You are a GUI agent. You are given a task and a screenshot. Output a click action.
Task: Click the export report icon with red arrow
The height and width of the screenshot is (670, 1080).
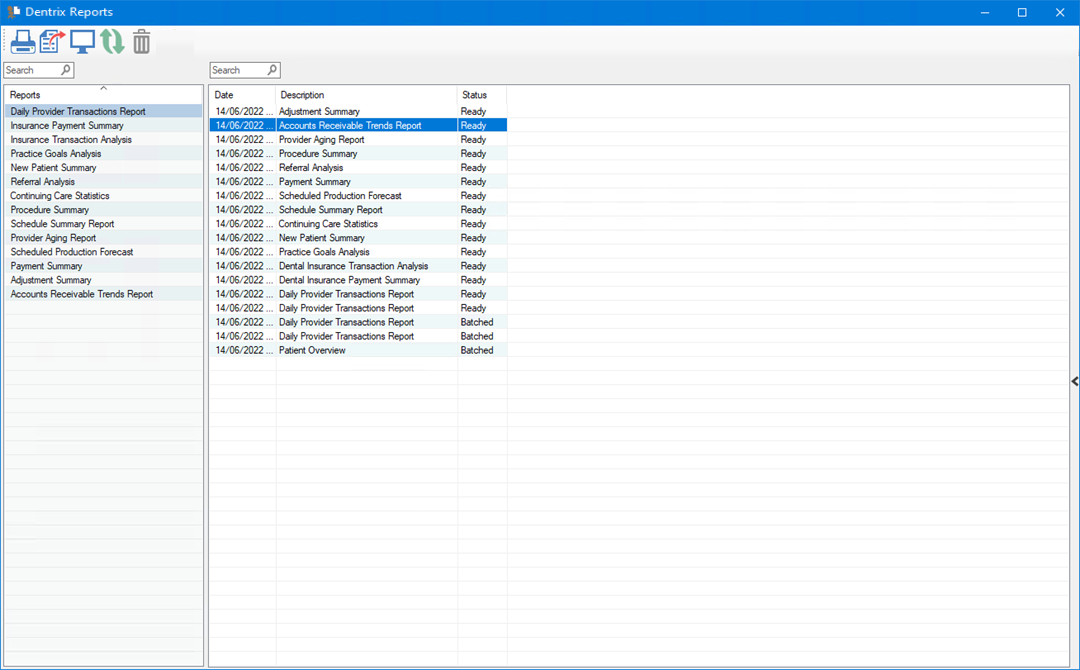click(52, 42)
